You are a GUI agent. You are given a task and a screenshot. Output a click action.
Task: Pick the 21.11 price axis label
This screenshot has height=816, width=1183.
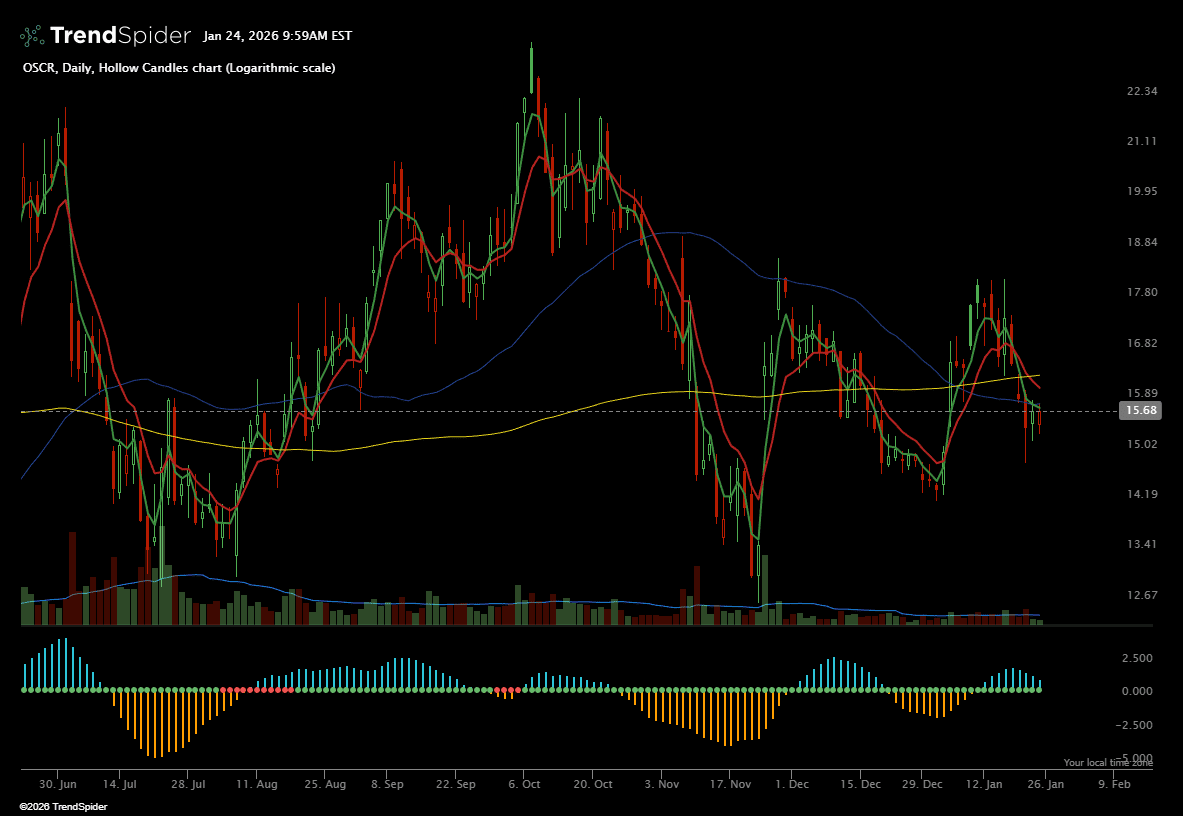pyautogui.click(x=1141, y=142)
